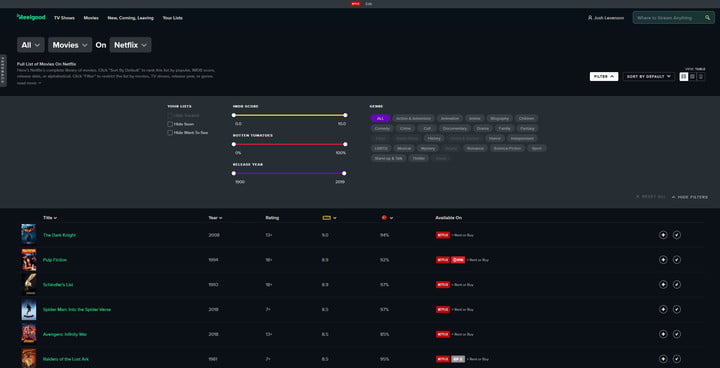
Task: Open The Dark Knight title link
Action: (59, 235)
